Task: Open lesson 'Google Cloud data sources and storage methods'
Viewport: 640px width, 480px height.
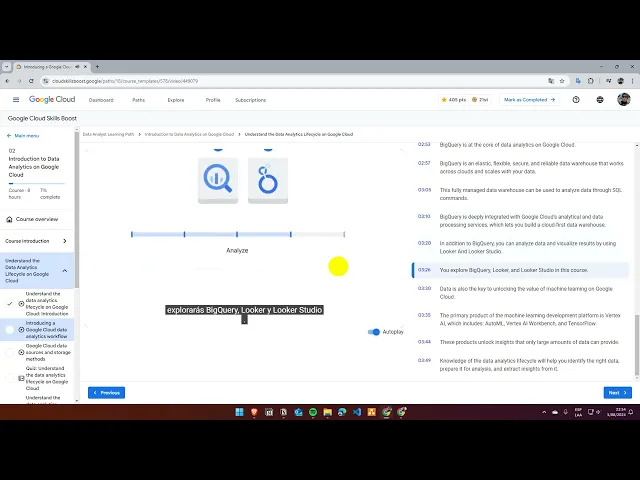Action: click(x=48, y=352)
